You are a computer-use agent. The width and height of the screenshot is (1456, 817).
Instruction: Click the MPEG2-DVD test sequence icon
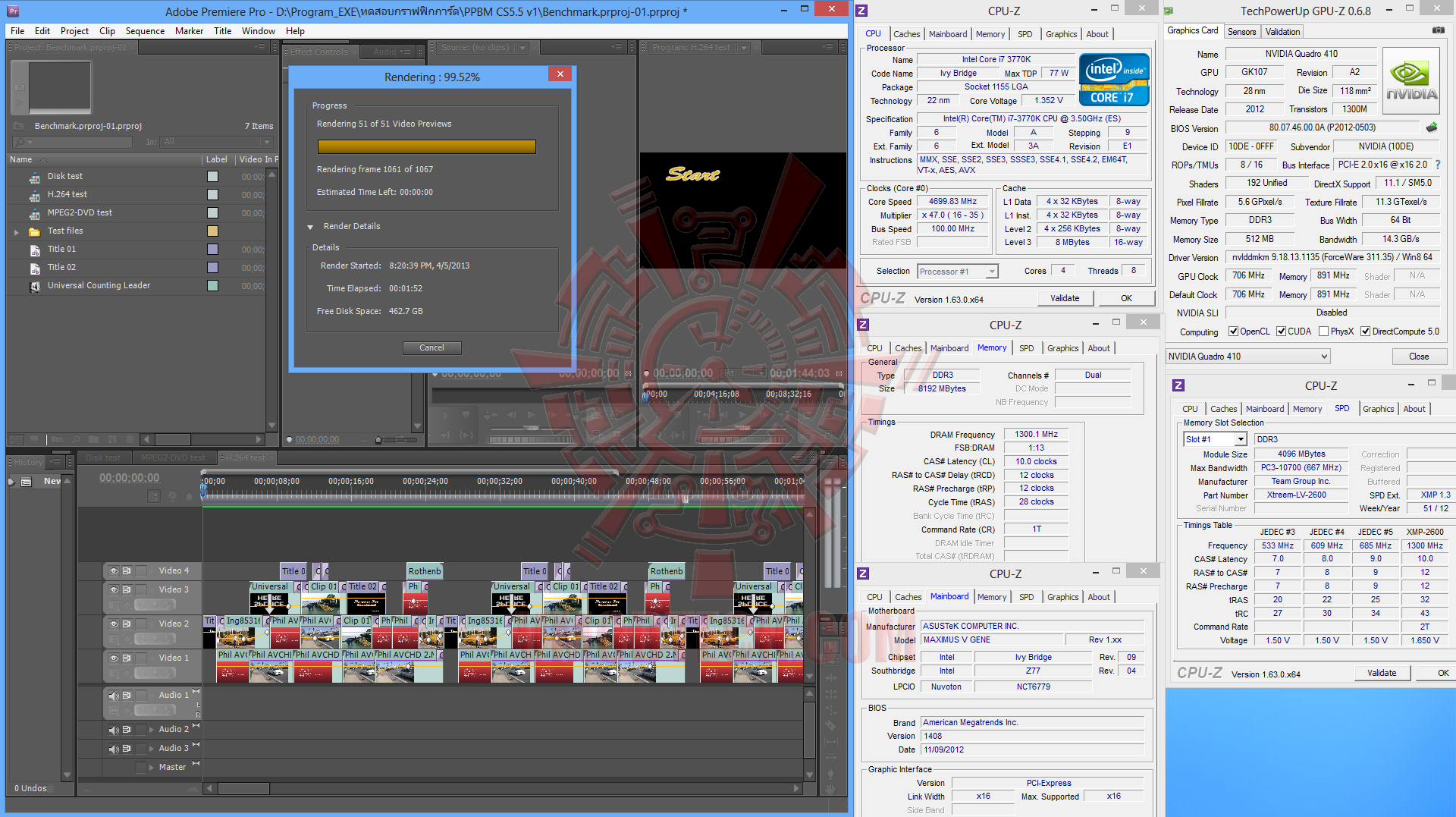(x=35, y=213)
